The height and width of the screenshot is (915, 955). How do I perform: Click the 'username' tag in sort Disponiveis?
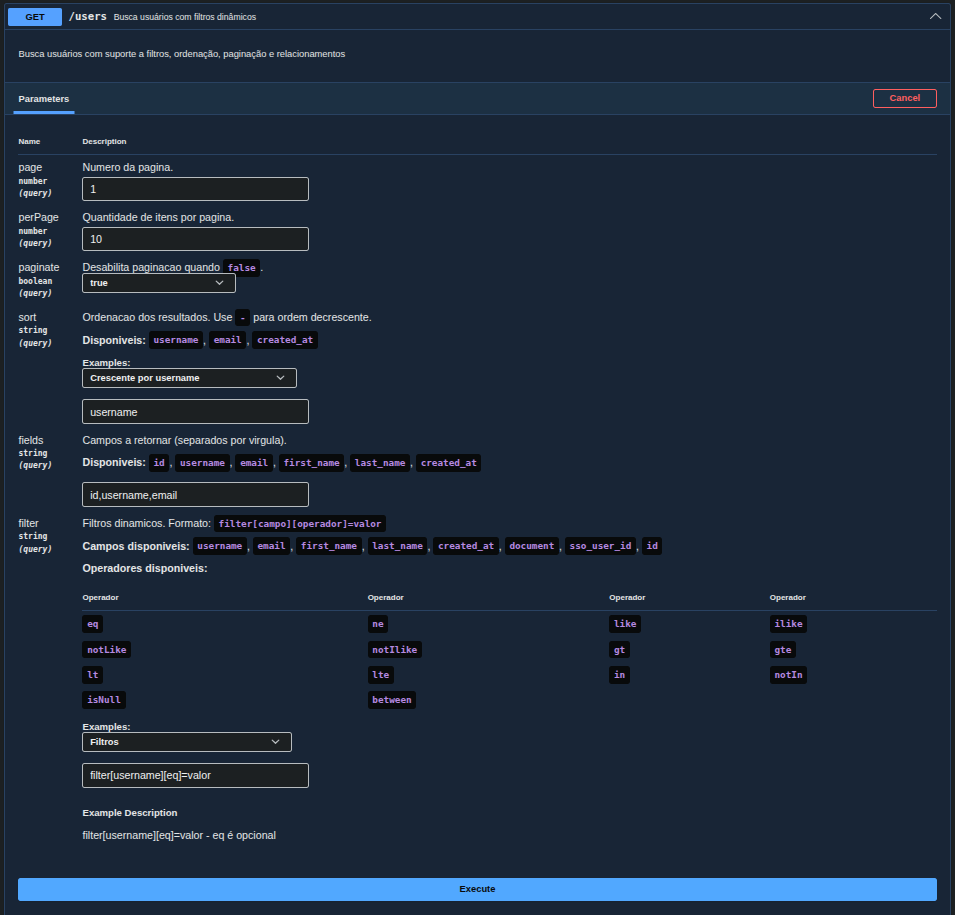[x=176, y=340]
